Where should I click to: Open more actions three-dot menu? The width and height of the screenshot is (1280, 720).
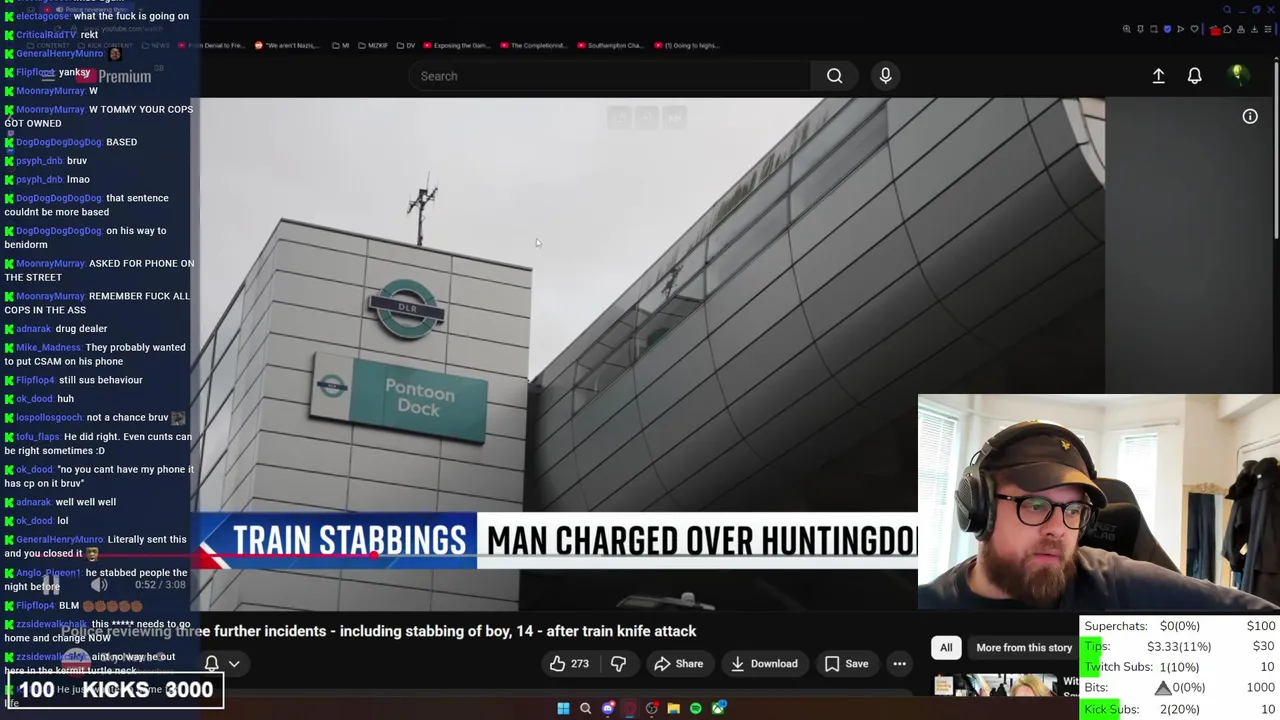pyautogui.click(x=899, y=663)
